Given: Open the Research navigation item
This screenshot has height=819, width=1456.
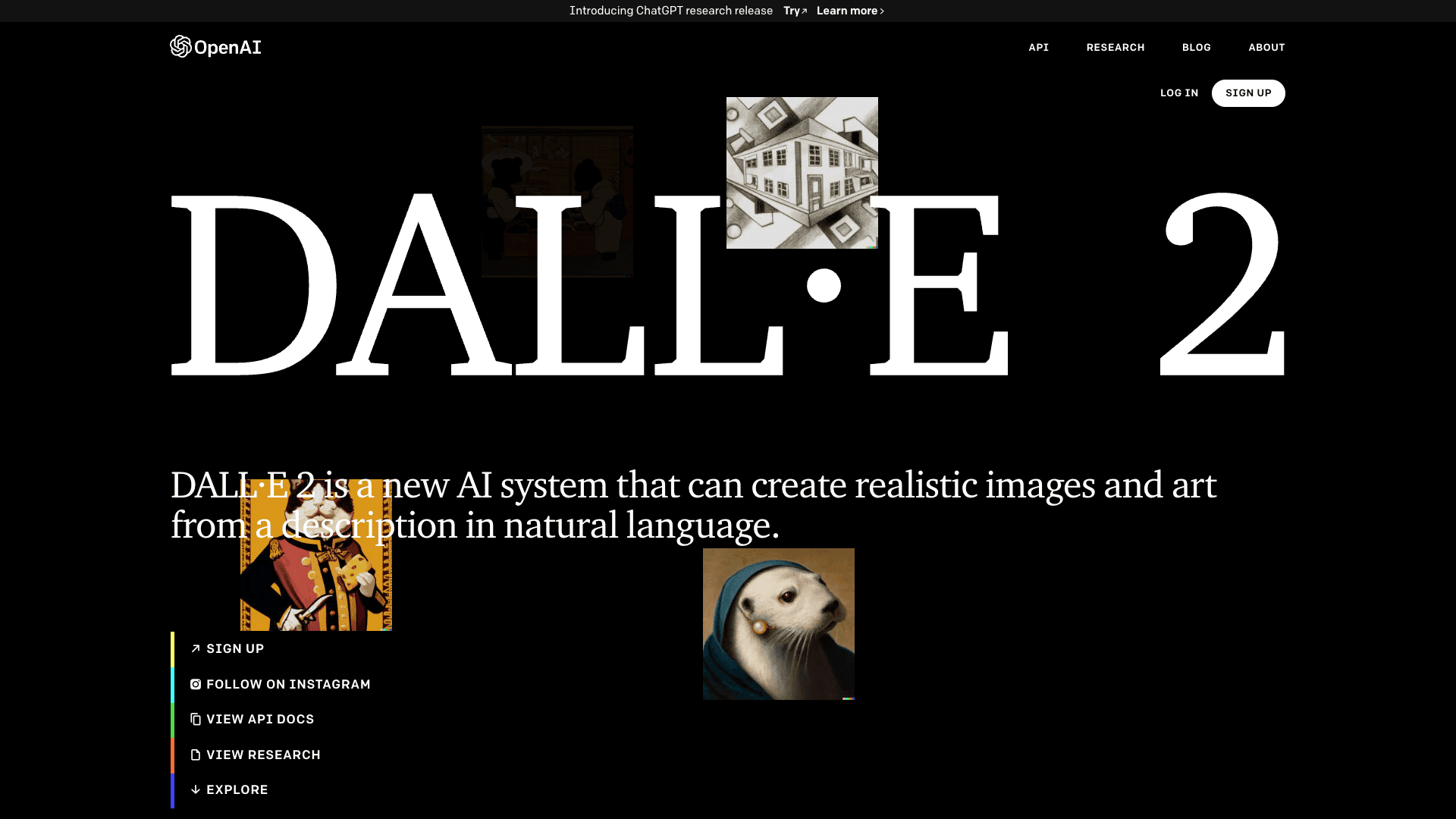Looking at the screenshot, I should click(1116, 47).
